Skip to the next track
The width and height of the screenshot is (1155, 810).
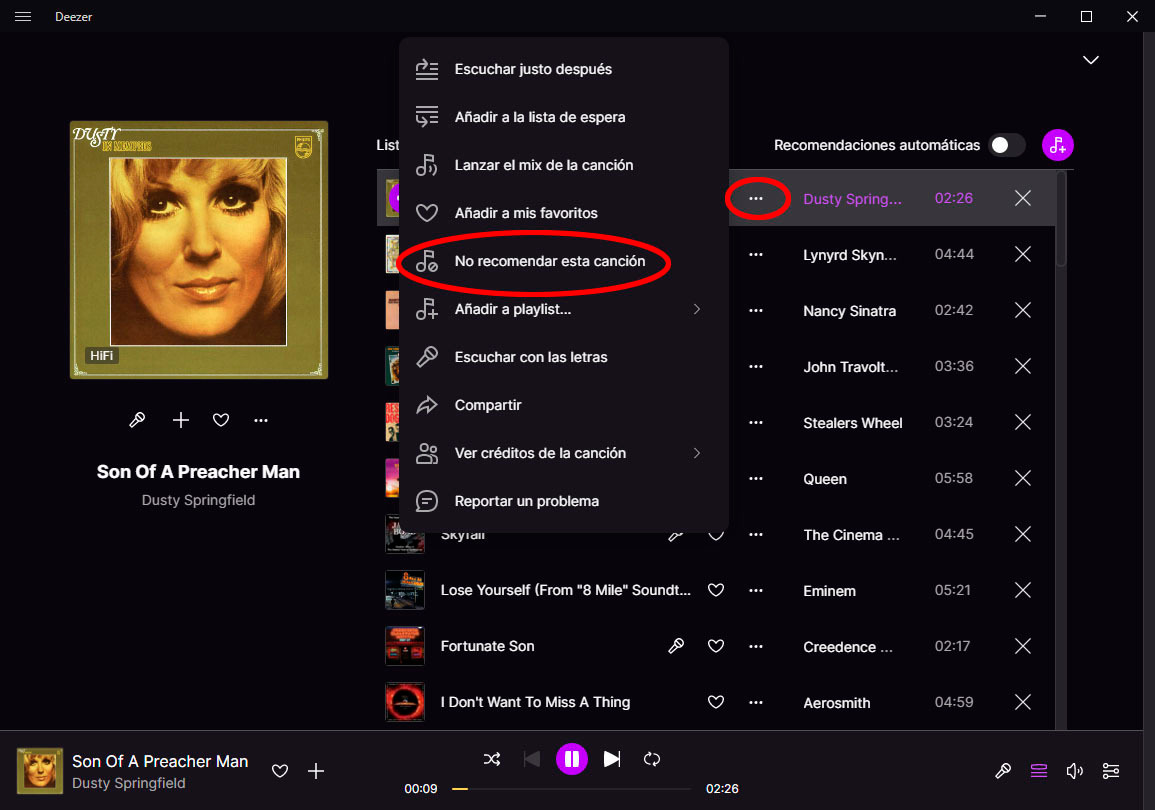[612, 758]
